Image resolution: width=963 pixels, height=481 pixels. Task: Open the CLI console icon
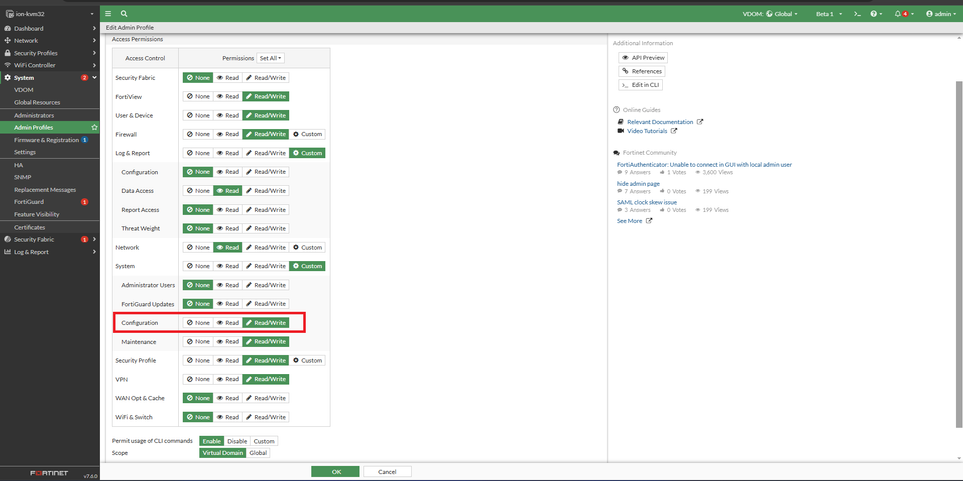857,14
